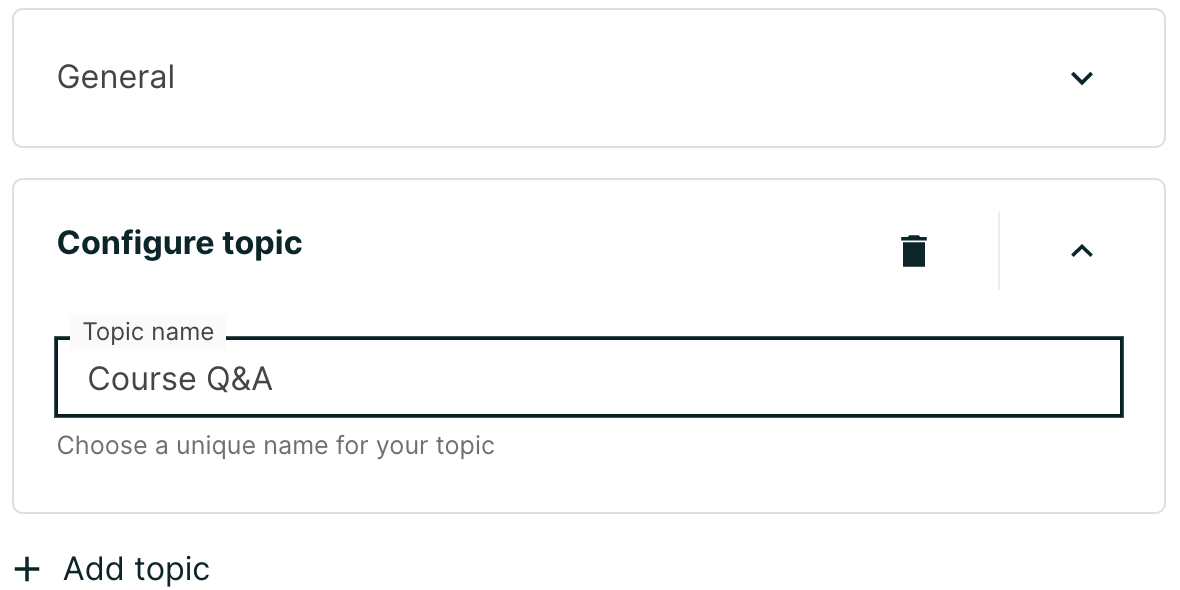
Task: Expand the General section chevron
Action: [1081, 78]
